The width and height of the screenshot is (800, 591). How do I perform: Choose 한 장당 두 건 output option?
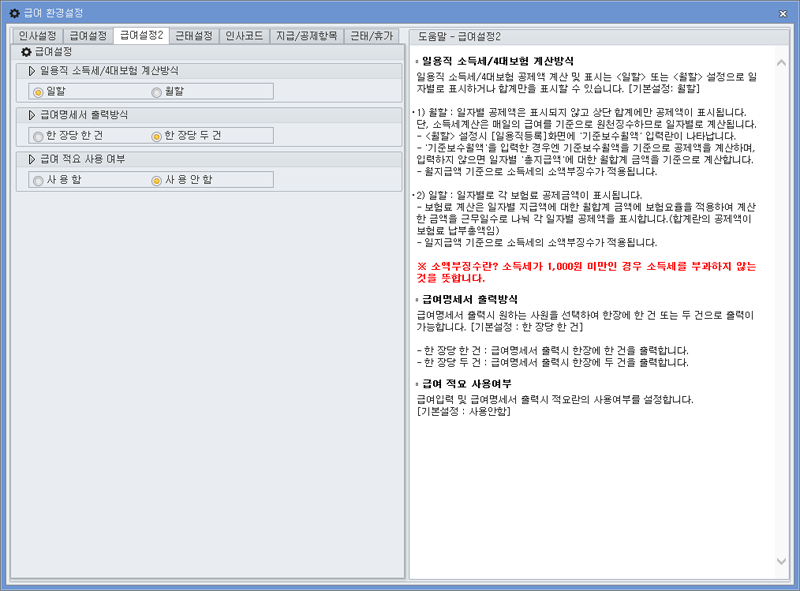155,138
